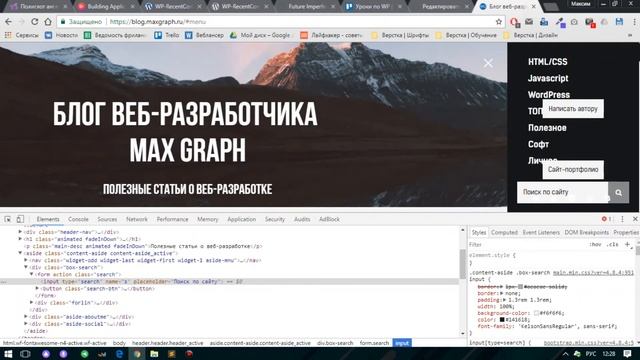640x360 pixels.
Task: Add a new style rule with plus icon
Action: 627,244
